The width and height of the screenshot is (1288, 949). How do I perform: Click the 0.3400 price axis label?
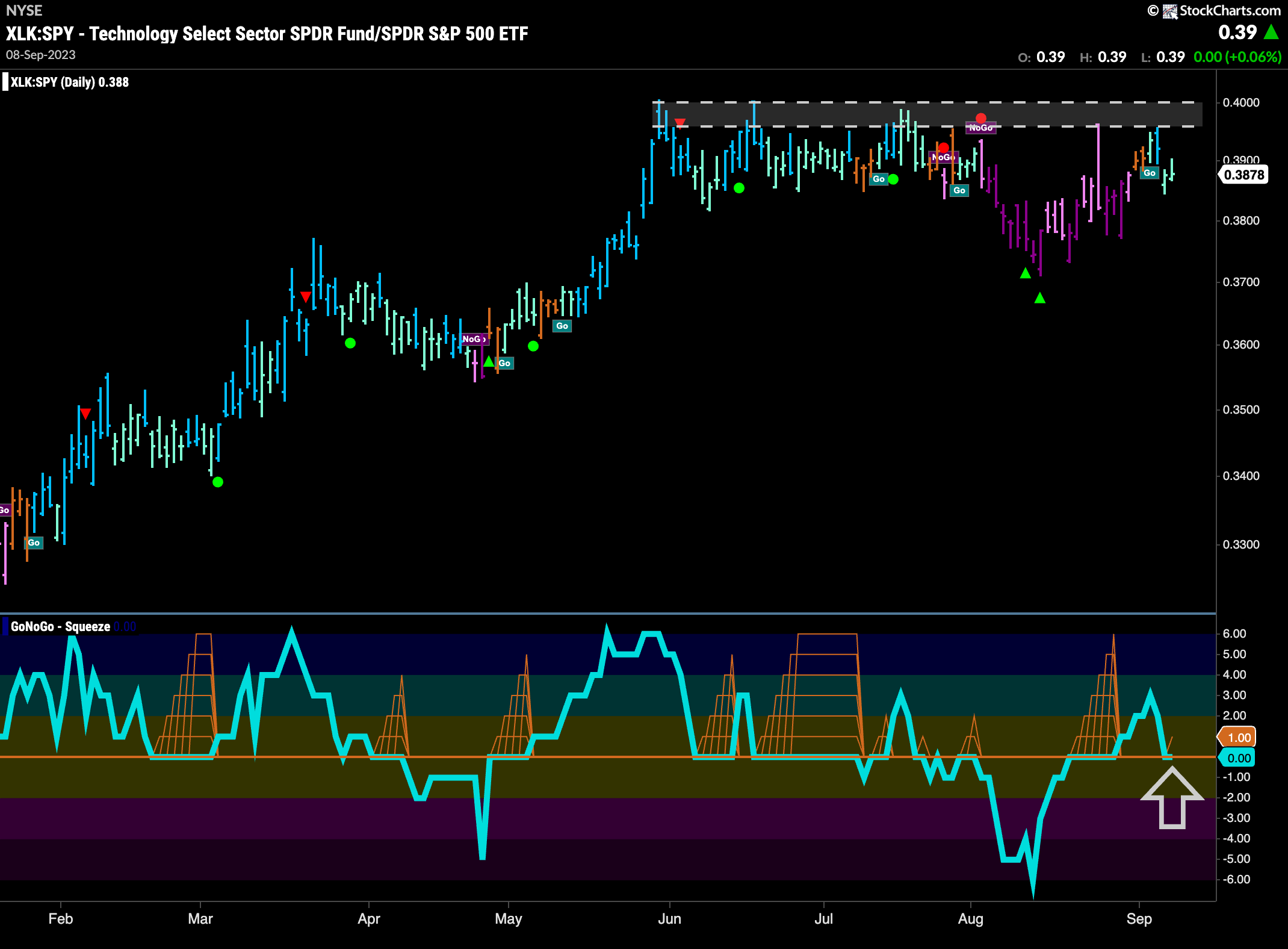(x=1241, y=476)
